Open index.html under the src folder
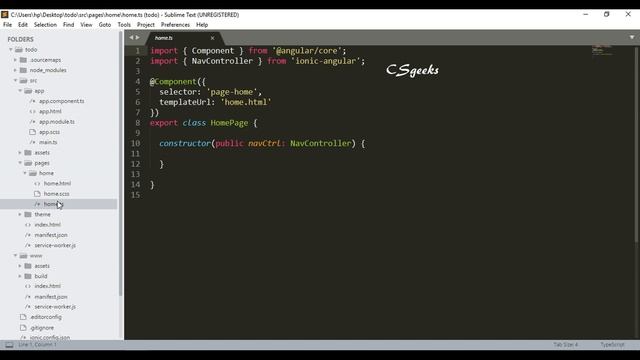640x360 pixels. click(x=47, y=224)
